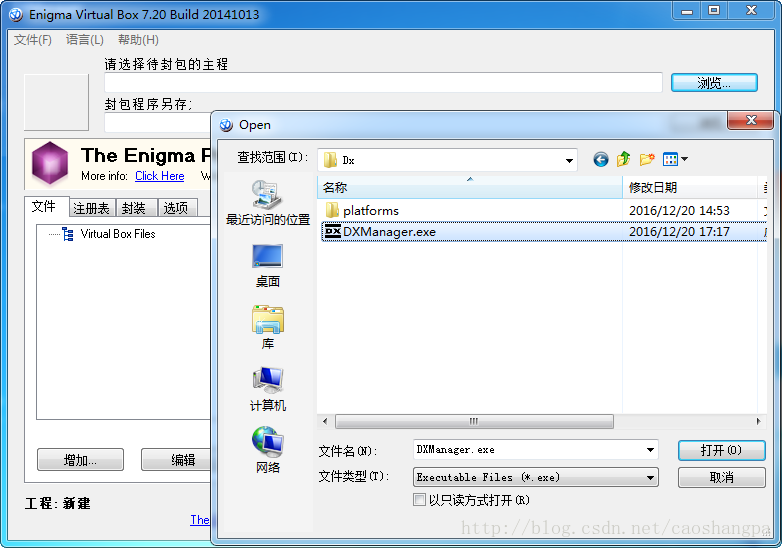Image resolution: width=782 pixels, height=548 pixels.
Task: Click the platforms folder name text
Action: (x=371, y=210)
